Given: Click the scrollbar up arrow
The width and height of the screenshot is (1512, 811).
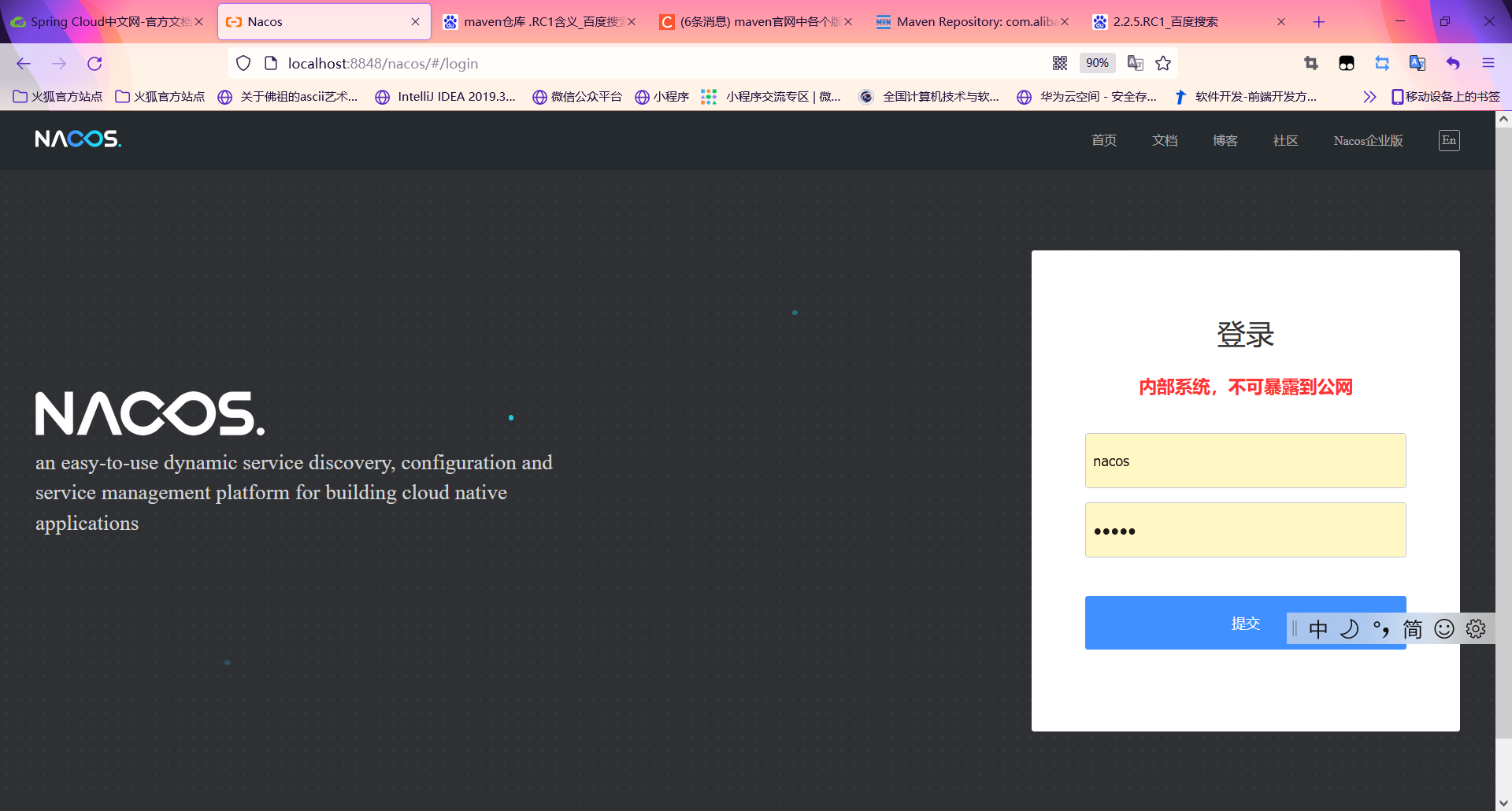Looking at the screenshot, I should click(x=1503, y=119).
